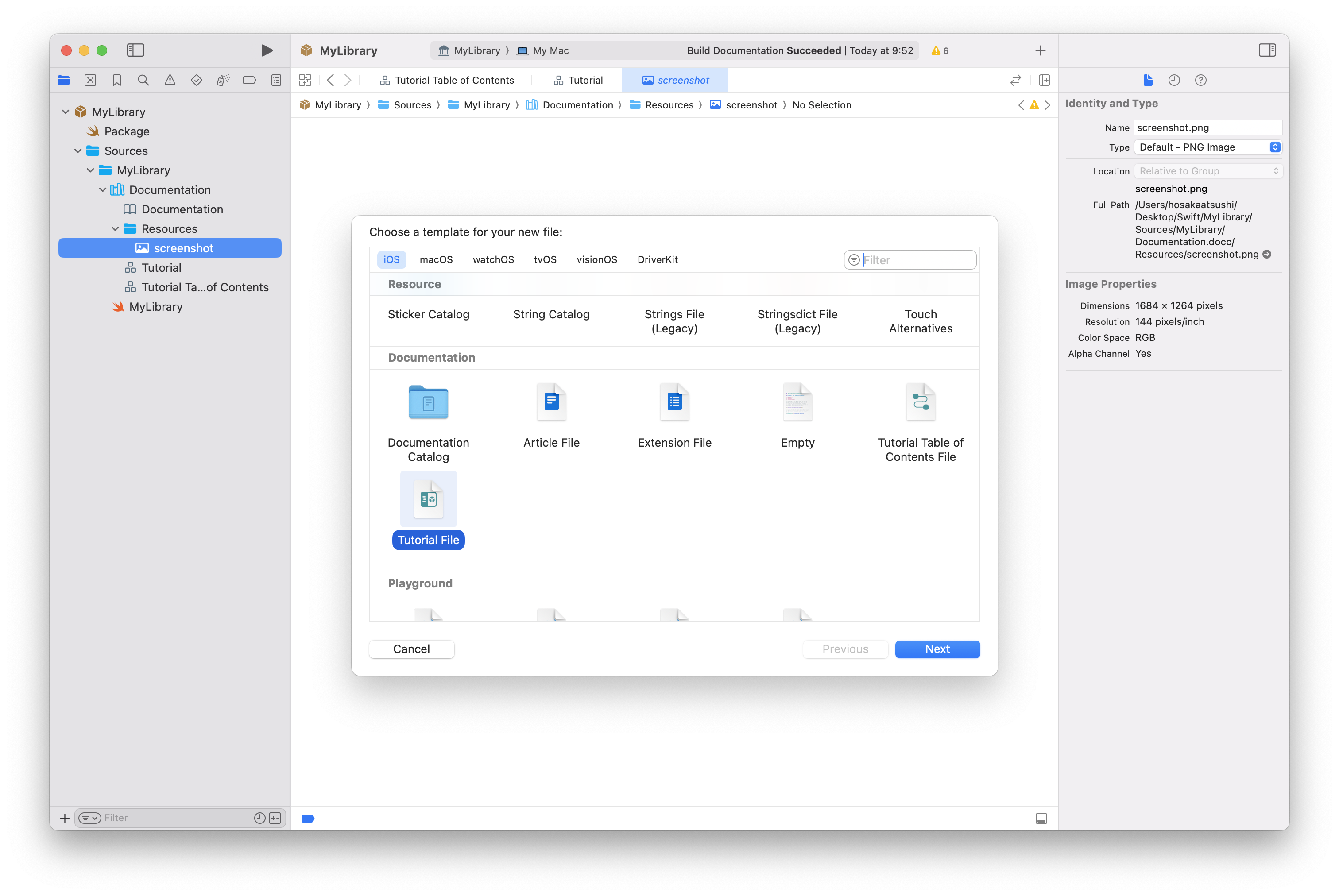Show the History inspector clock icon
Image resolution: width=1339 pixels, height=896 pixels.
click(1174, 81)
